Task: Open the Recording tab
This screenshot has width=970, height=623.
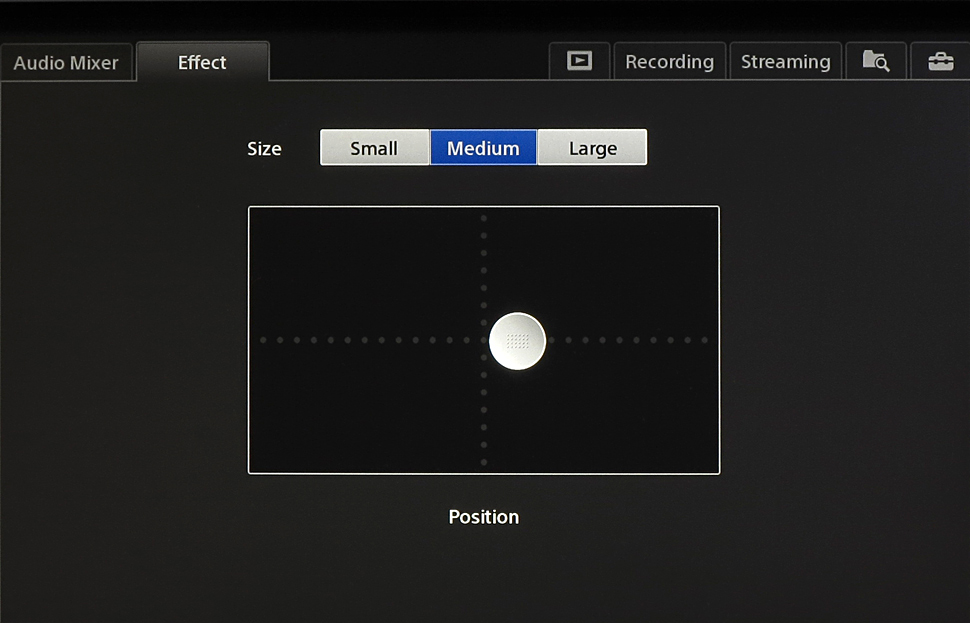Action: [x=669, y=61]
